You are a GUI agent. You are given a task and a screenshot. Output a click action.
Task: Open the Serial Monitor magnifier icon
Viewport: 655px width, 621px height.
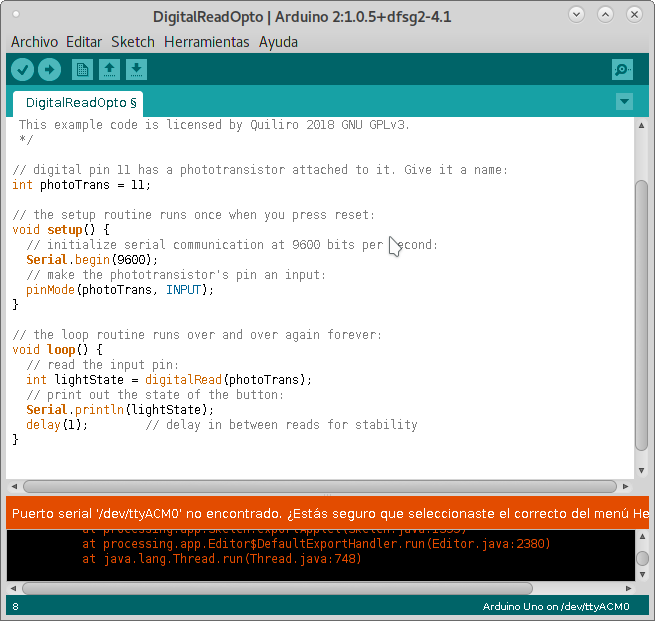pyautogui.click(x=622, y=69)
